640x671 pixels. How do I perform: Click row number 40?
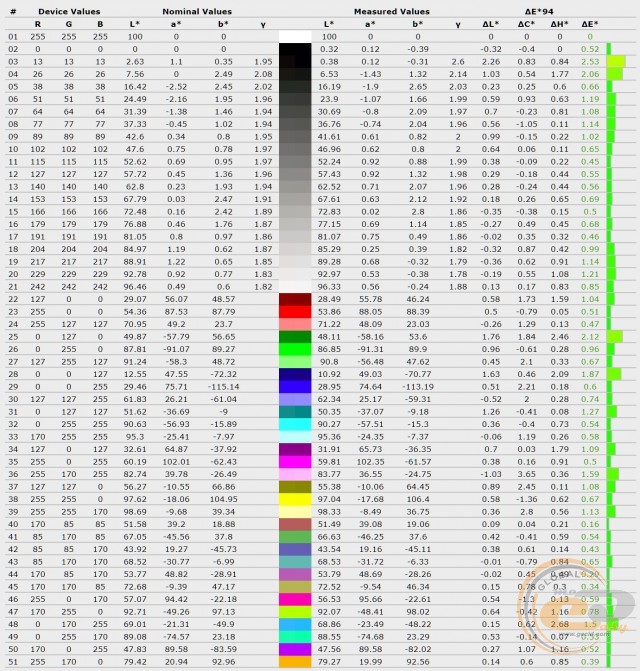tap(13, 524)
